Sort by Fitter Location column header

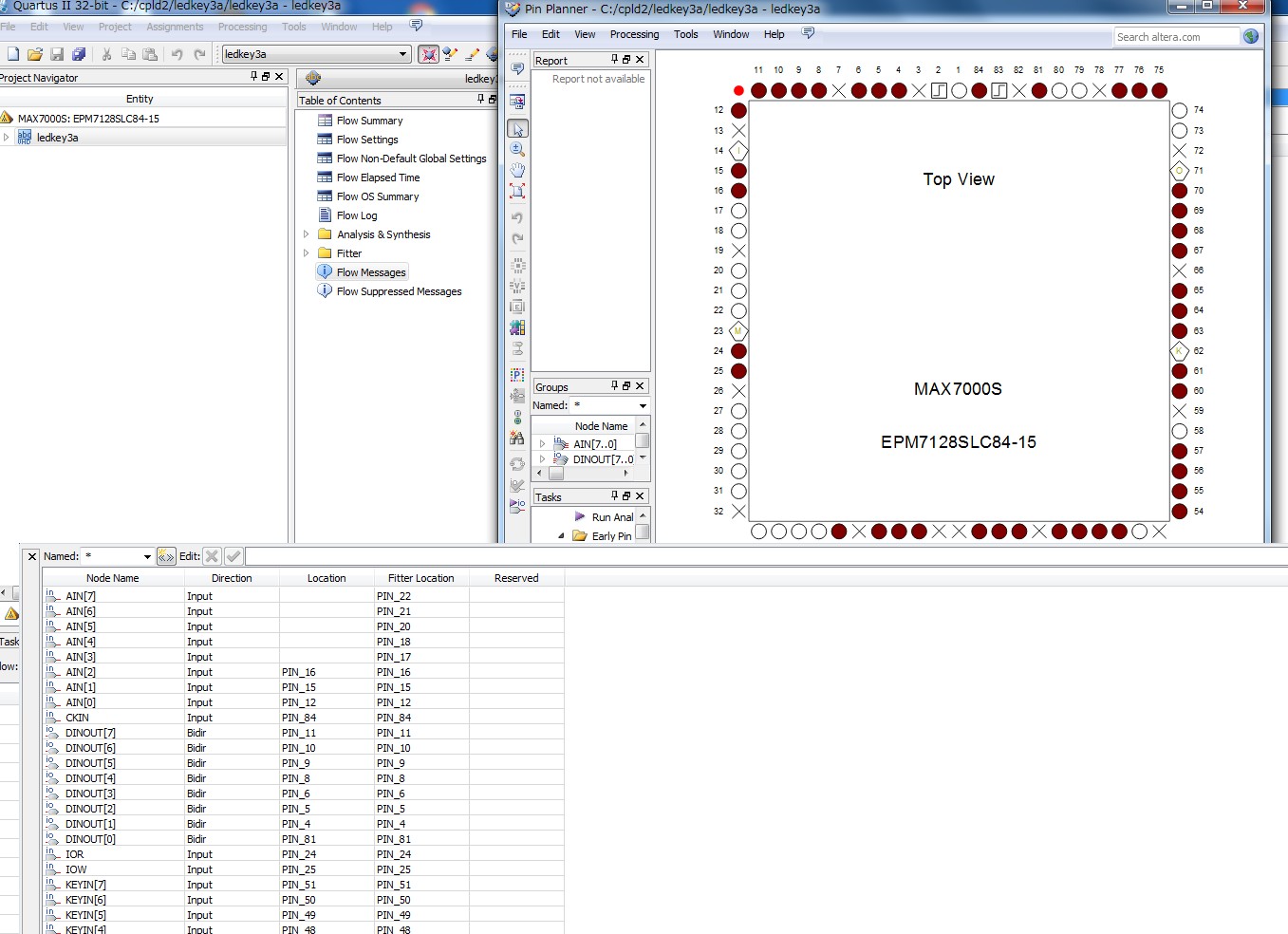click(x=421, y=578)
